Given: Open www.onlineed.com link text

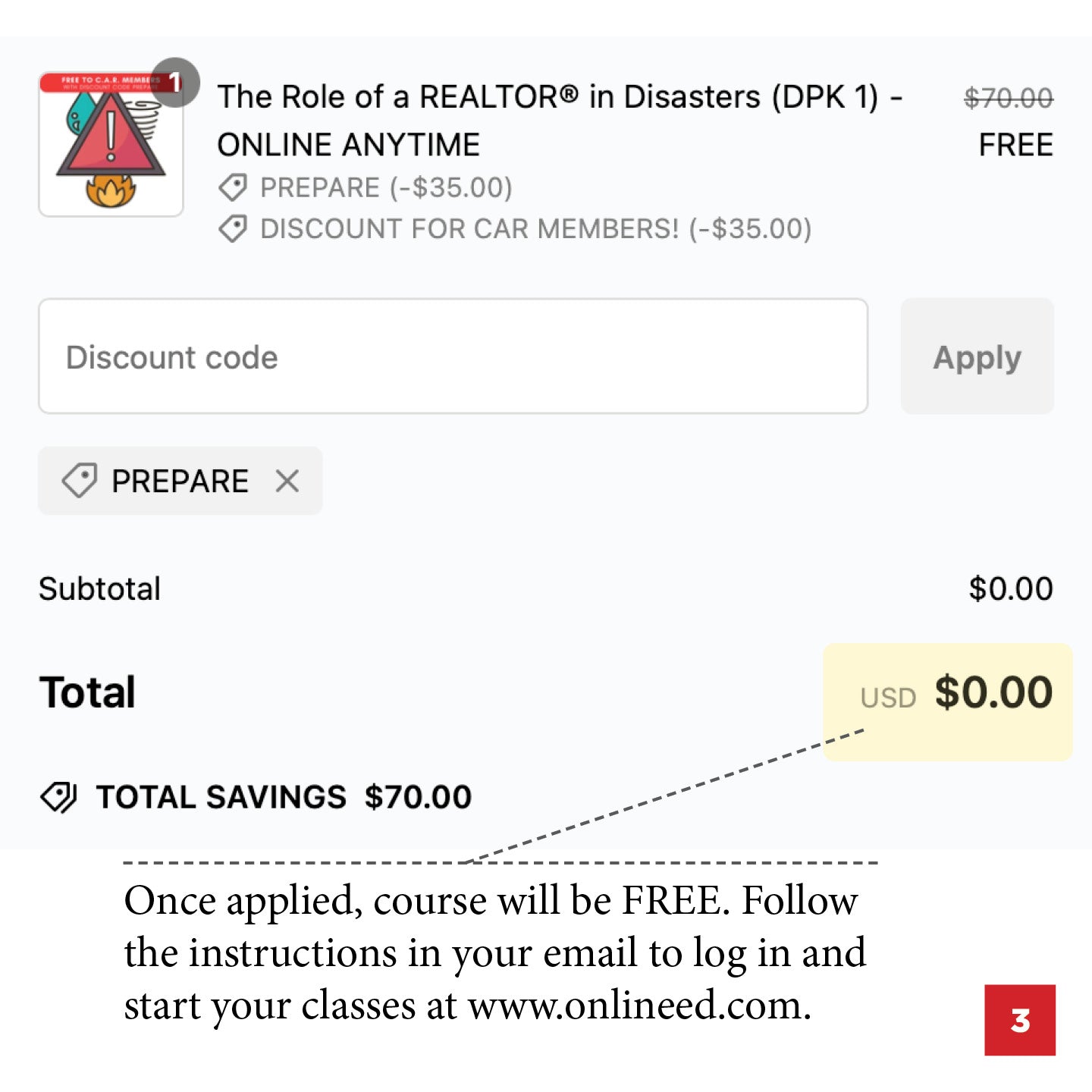Looking at the screenshot, I should click(x=641, y=1006).
